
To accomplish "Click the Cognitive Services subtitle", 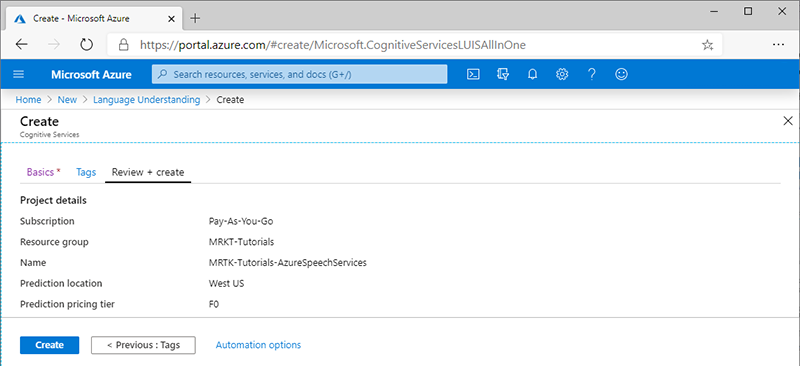I will (x=49, y=134).
